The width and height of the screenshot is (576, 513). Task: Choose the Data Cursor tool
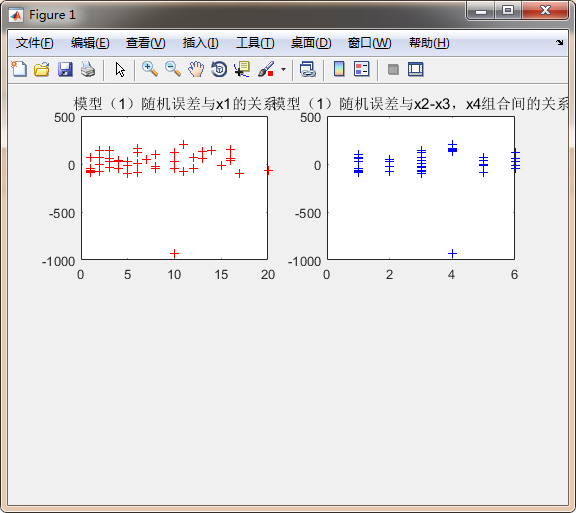(242, 69)
